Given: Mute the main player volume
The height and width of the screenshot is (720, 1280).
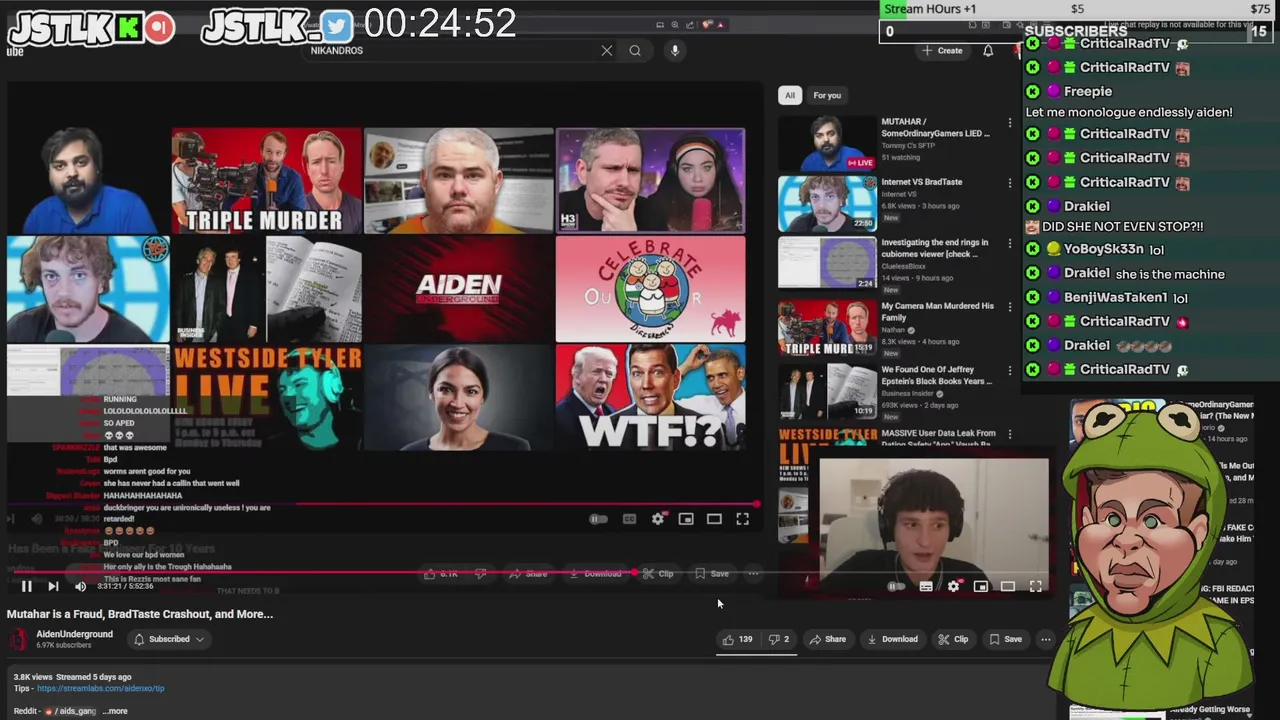Looking at the screenshot, I should tap(80, 586).
